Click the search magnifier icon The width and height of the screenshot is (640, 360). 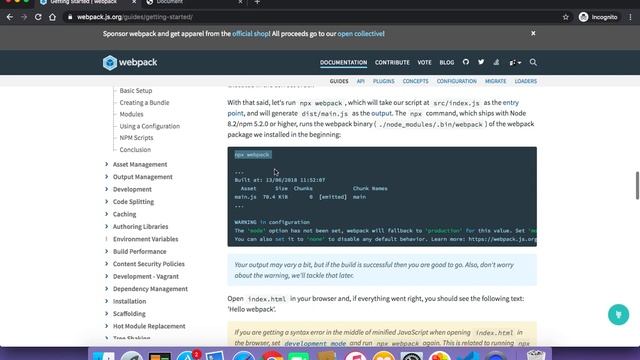(533, 62)
